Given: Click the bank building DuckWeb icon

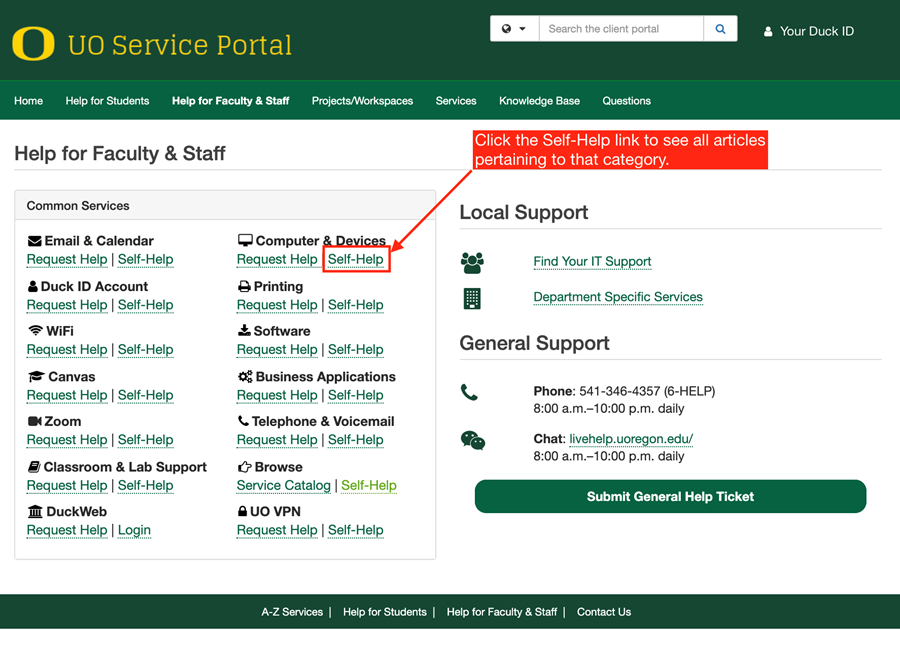Looking at the screenshot, I should coord(35,512).
